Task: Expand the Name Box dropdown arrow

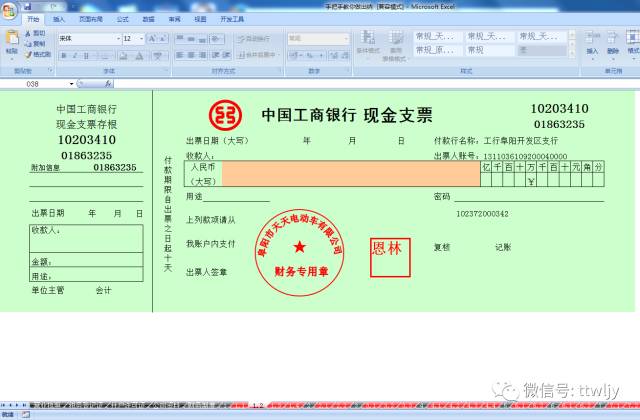Action: pyautogui.click(x=71, y=84)
